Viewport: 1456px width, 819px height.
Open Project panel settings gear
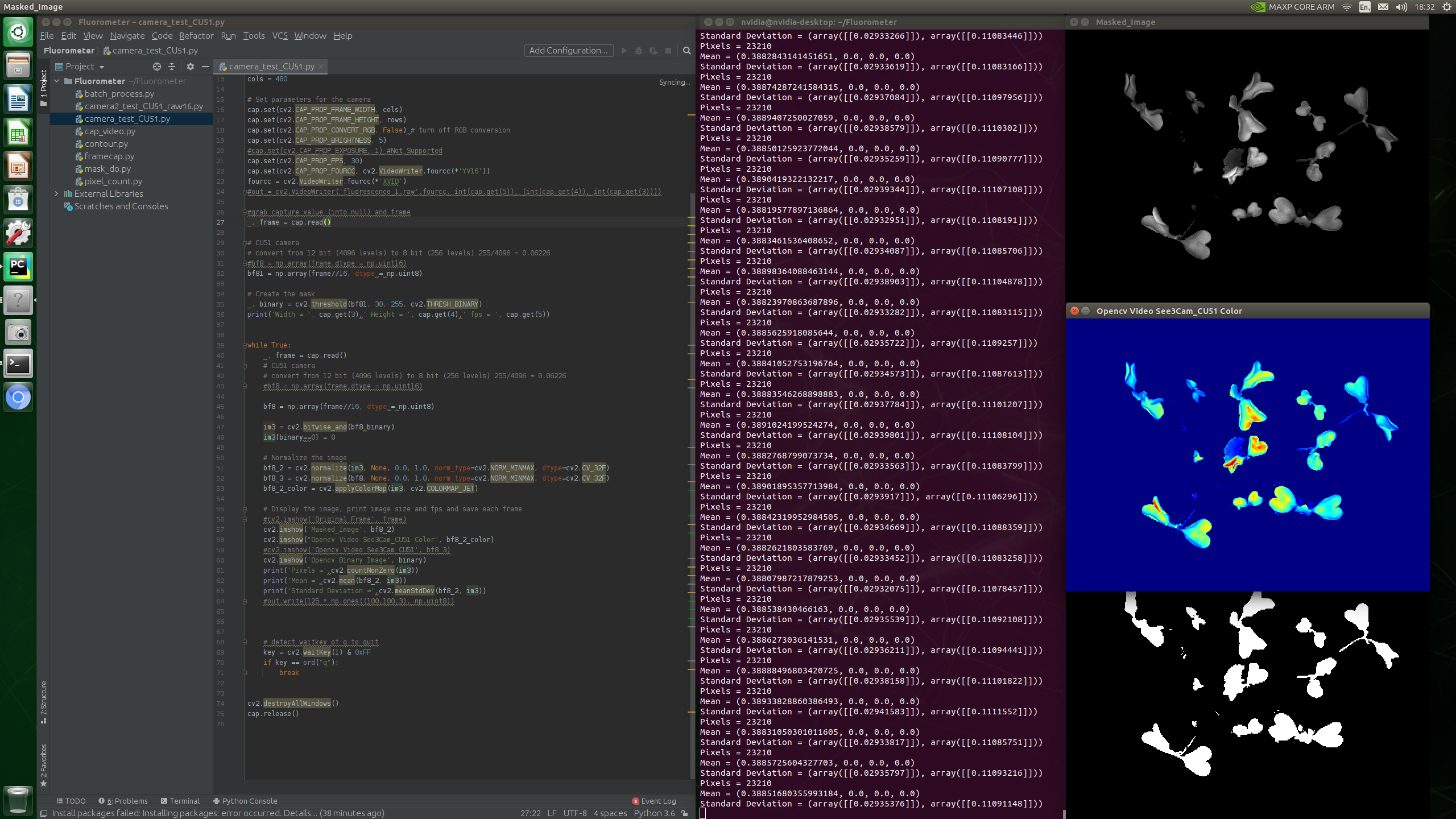191,67
